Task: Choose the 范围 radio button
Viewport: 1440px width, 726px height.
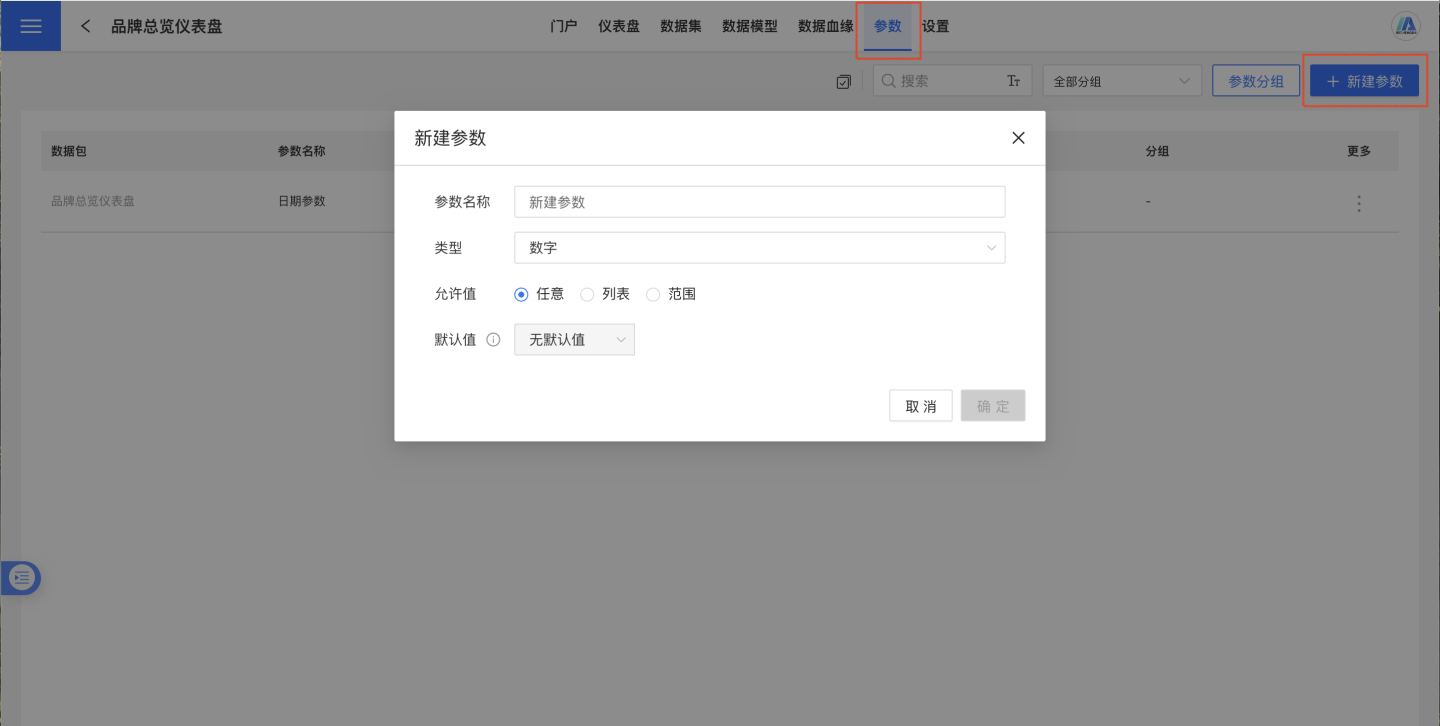Action: click(653, 294)
